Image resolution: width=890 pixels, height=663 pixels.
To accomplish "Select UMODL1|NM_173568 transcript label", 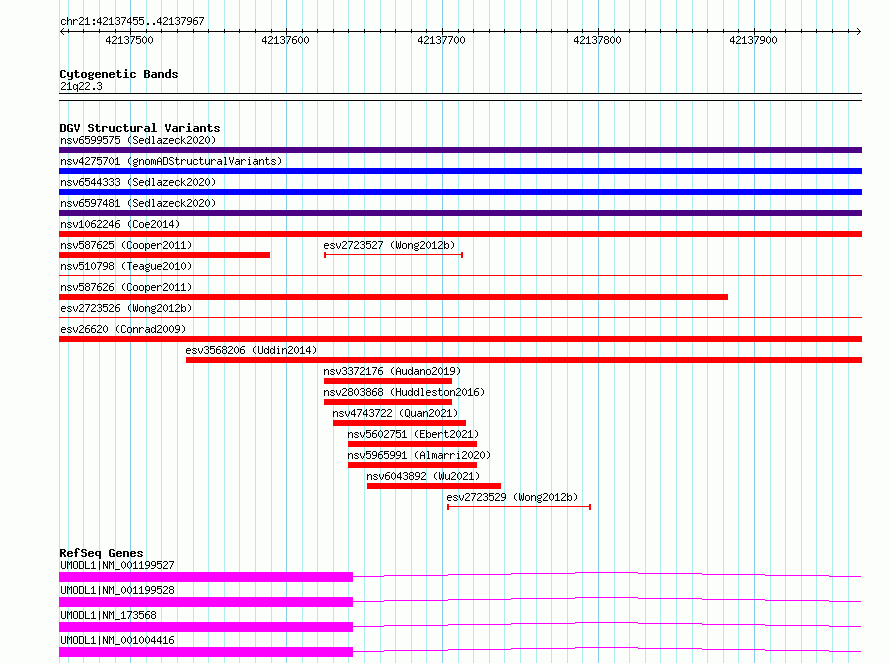I will pyautogui.click(x=108, y=615).
